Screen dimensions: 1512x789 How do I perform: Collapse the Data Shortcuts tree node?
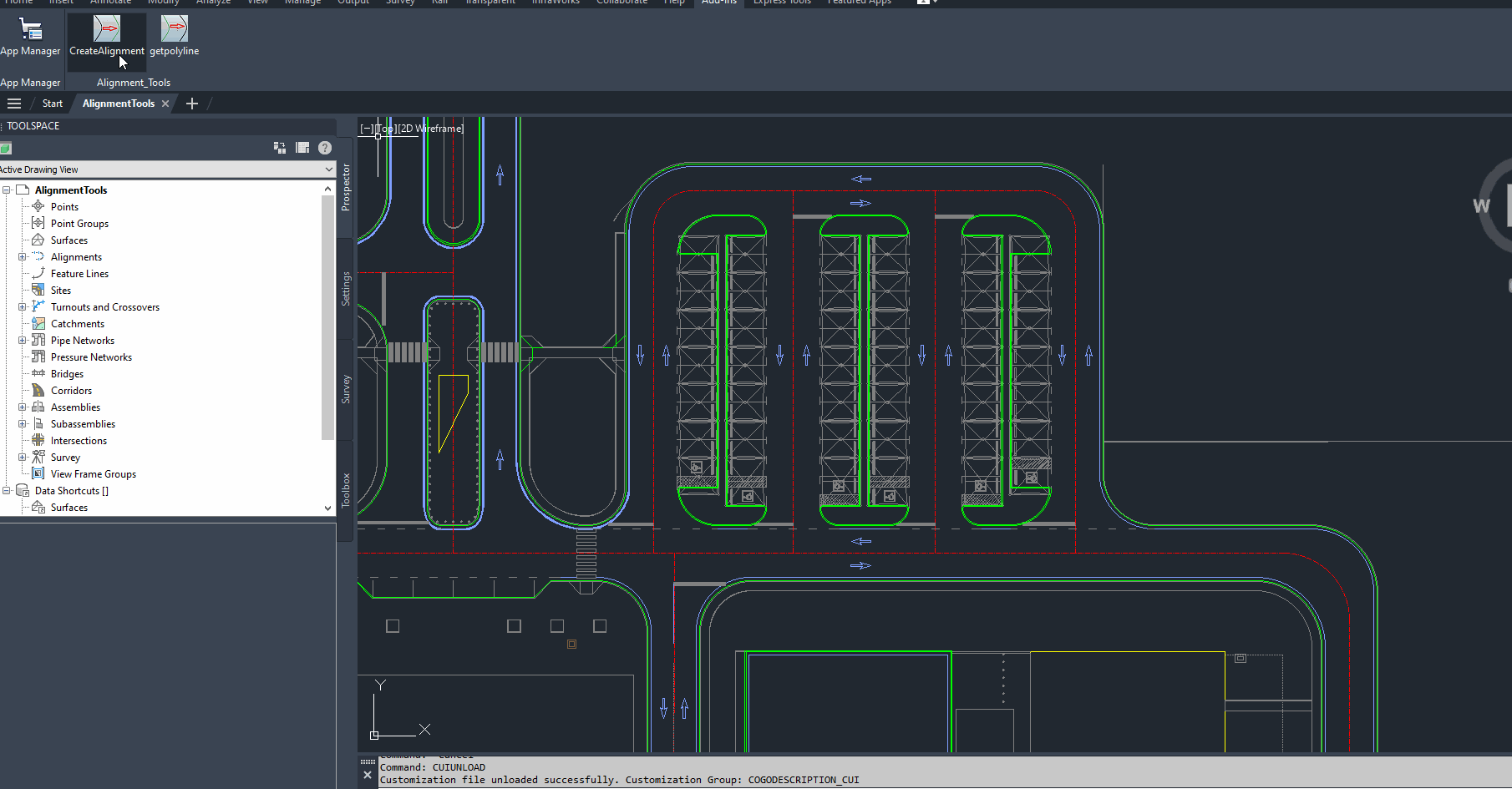tap(7, 491)
